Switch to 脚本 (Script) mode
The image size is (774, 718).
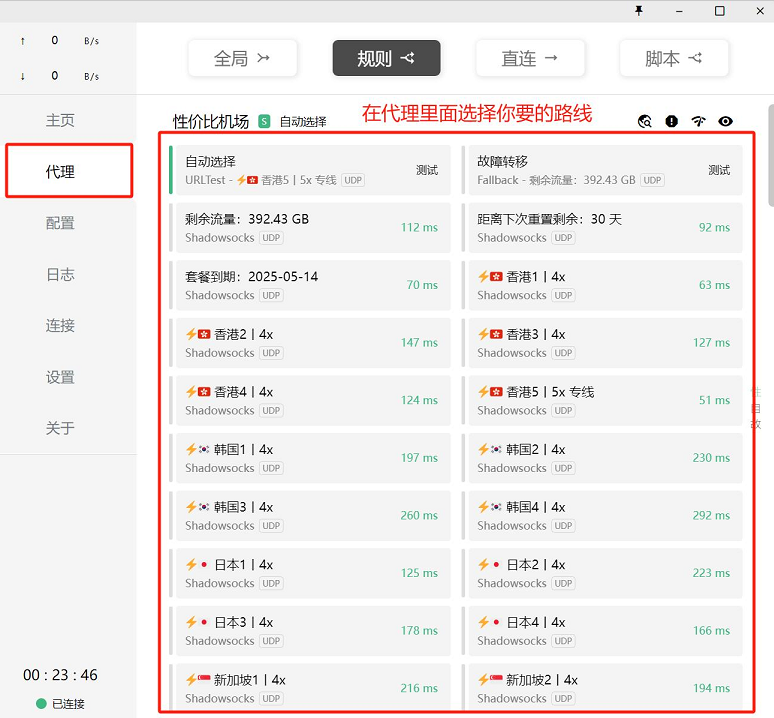click(674, 58)
